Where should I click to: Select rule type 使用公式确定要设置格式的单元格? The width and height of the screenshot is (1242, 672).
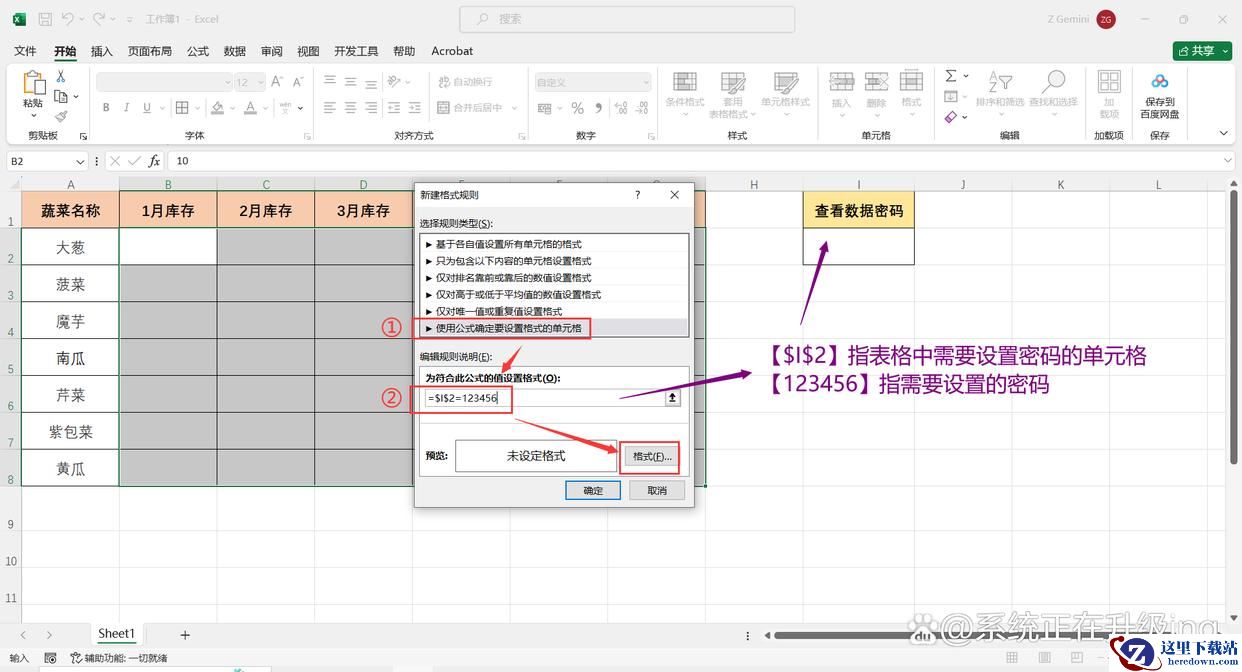pyautogui.click(x=507, y=328)
